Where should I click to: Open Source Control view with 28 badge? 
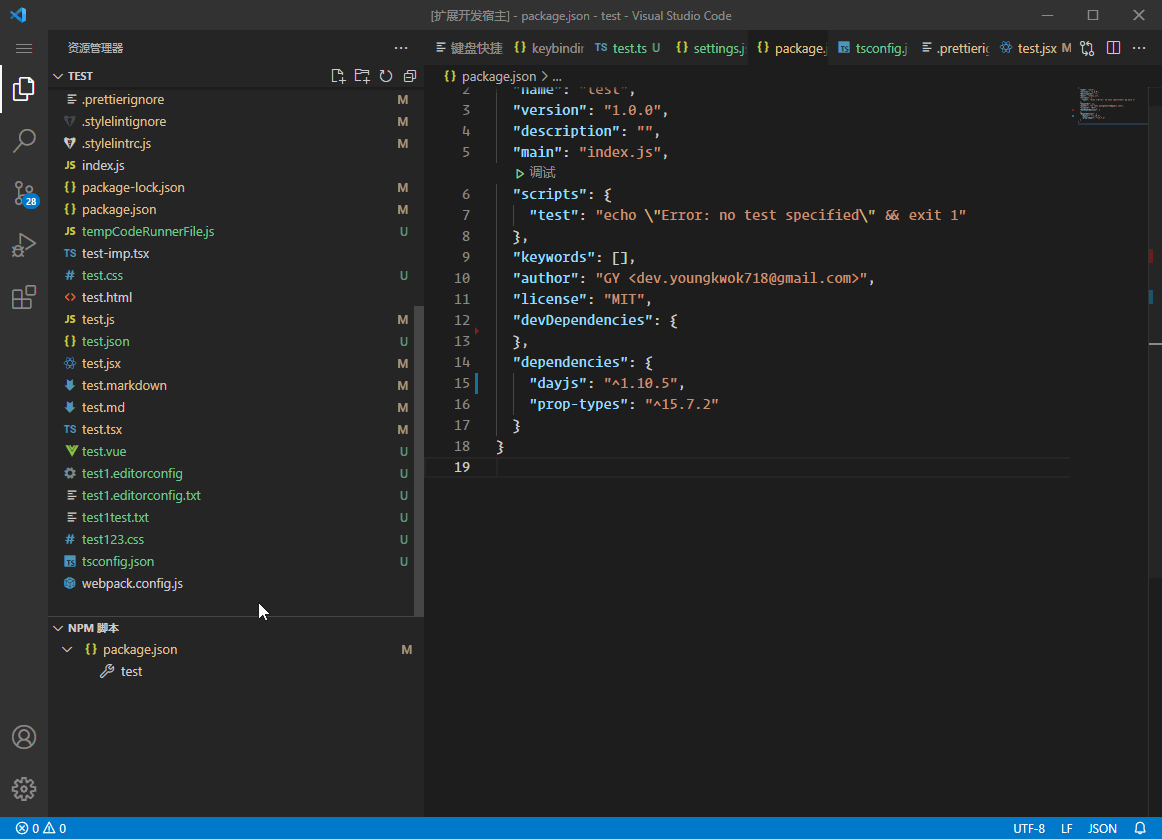pos(24,193)
